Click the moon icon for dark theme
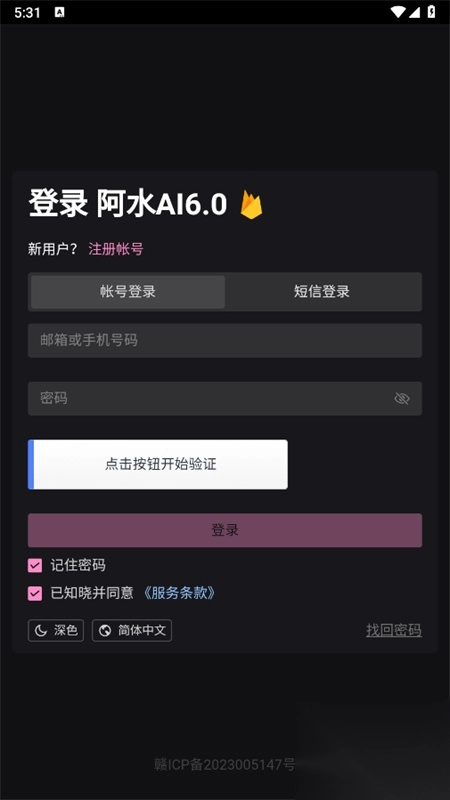The width and height of the screenshot is (450, 800). [x=41, y=631]
